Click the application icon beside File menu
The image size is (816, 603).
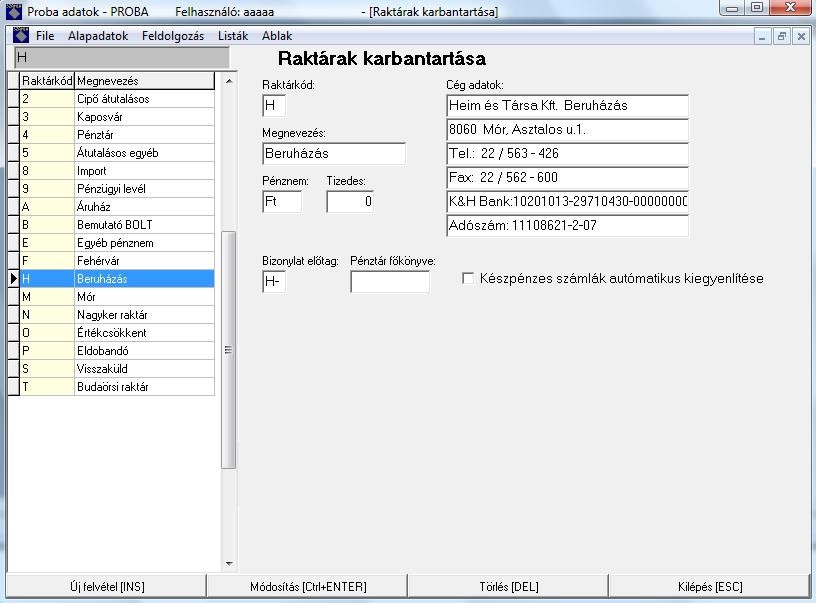pyautogui.click(x=20, y=36)
